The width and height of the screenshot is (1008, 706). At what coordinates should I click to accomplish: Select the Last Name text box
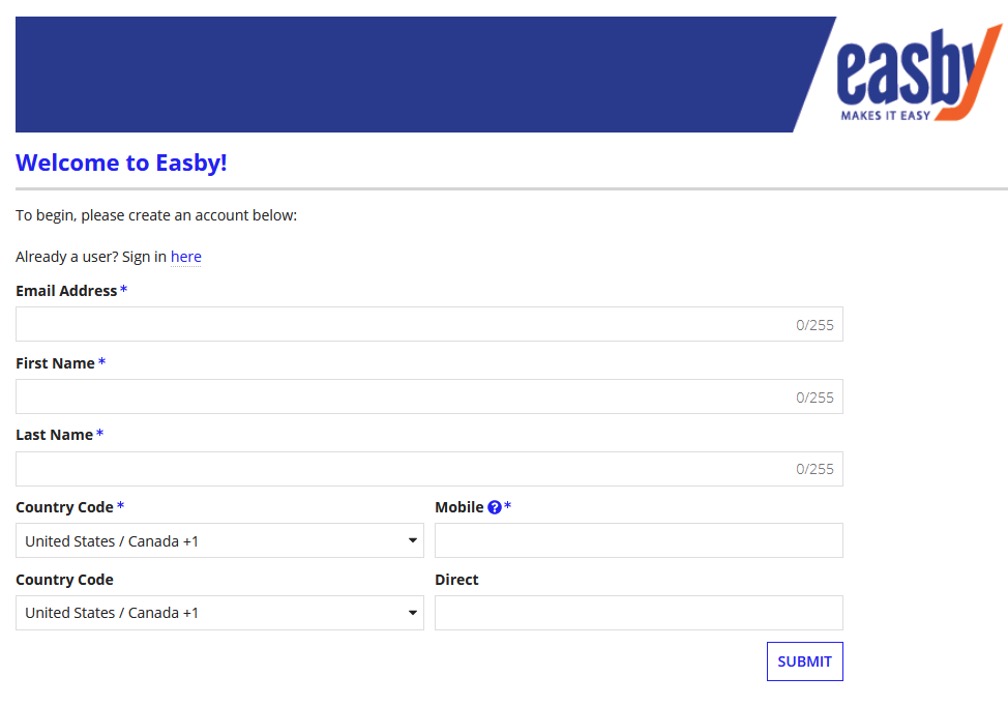tap(429, 469)
